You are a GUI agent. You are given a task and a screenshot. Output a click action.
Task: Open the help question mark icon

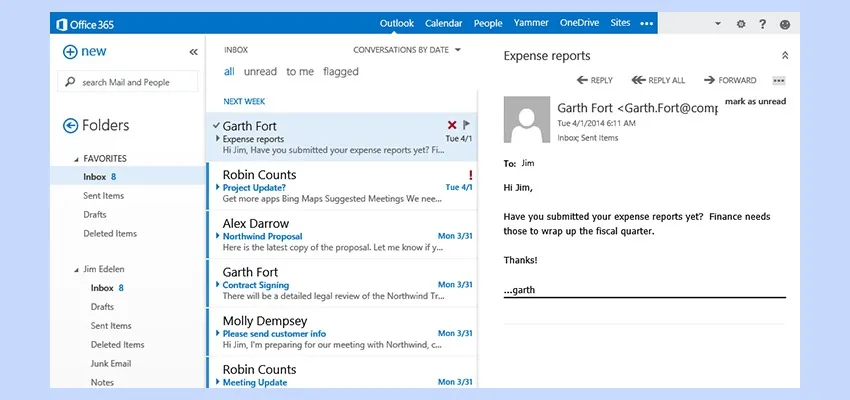click(x=762, y=24)
